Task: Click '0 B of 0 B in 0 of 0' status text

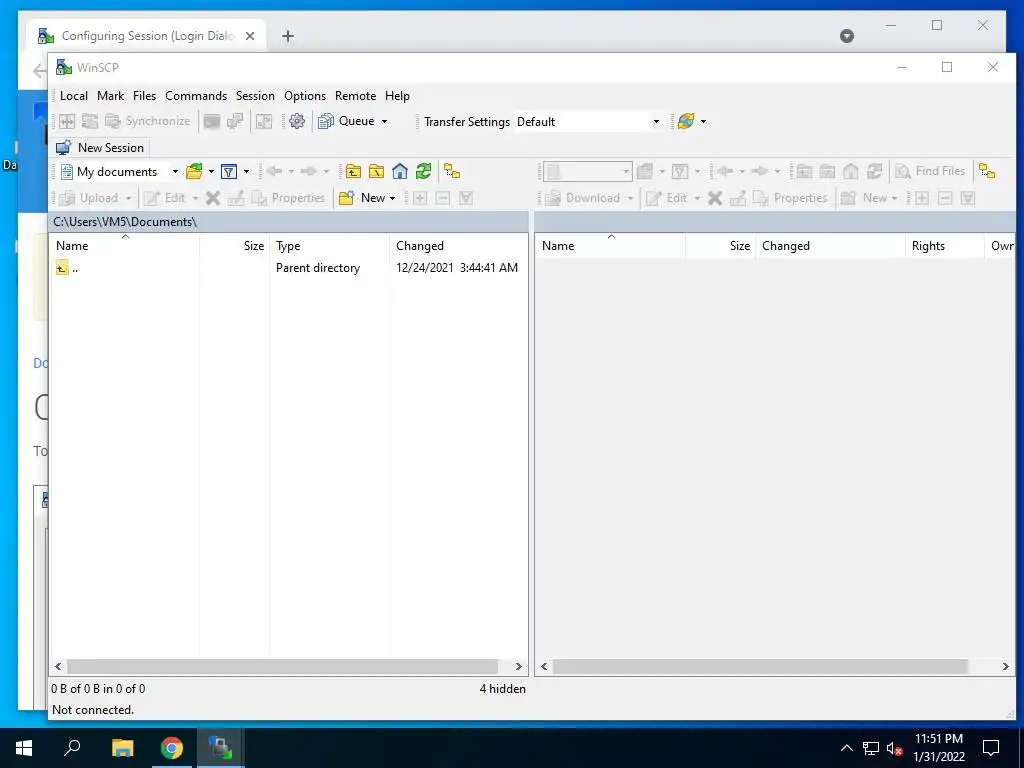Action: (x=99, y=688)
